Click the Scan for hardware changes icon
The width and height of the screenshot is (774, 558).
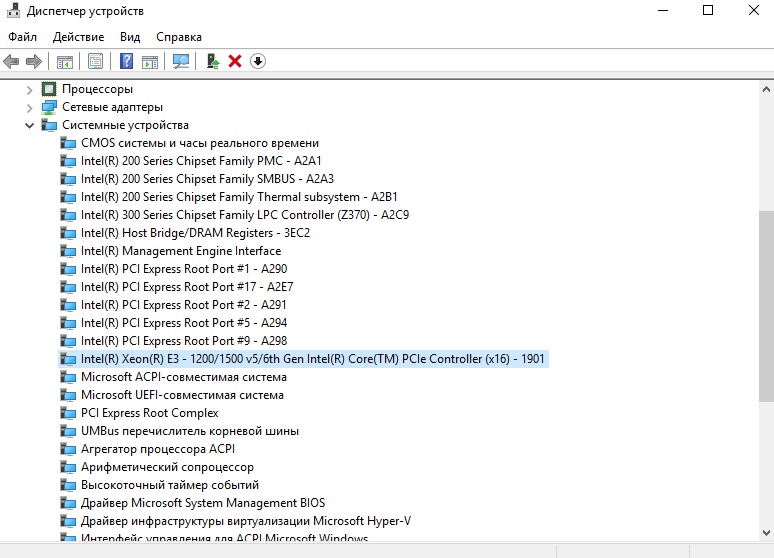181,61
